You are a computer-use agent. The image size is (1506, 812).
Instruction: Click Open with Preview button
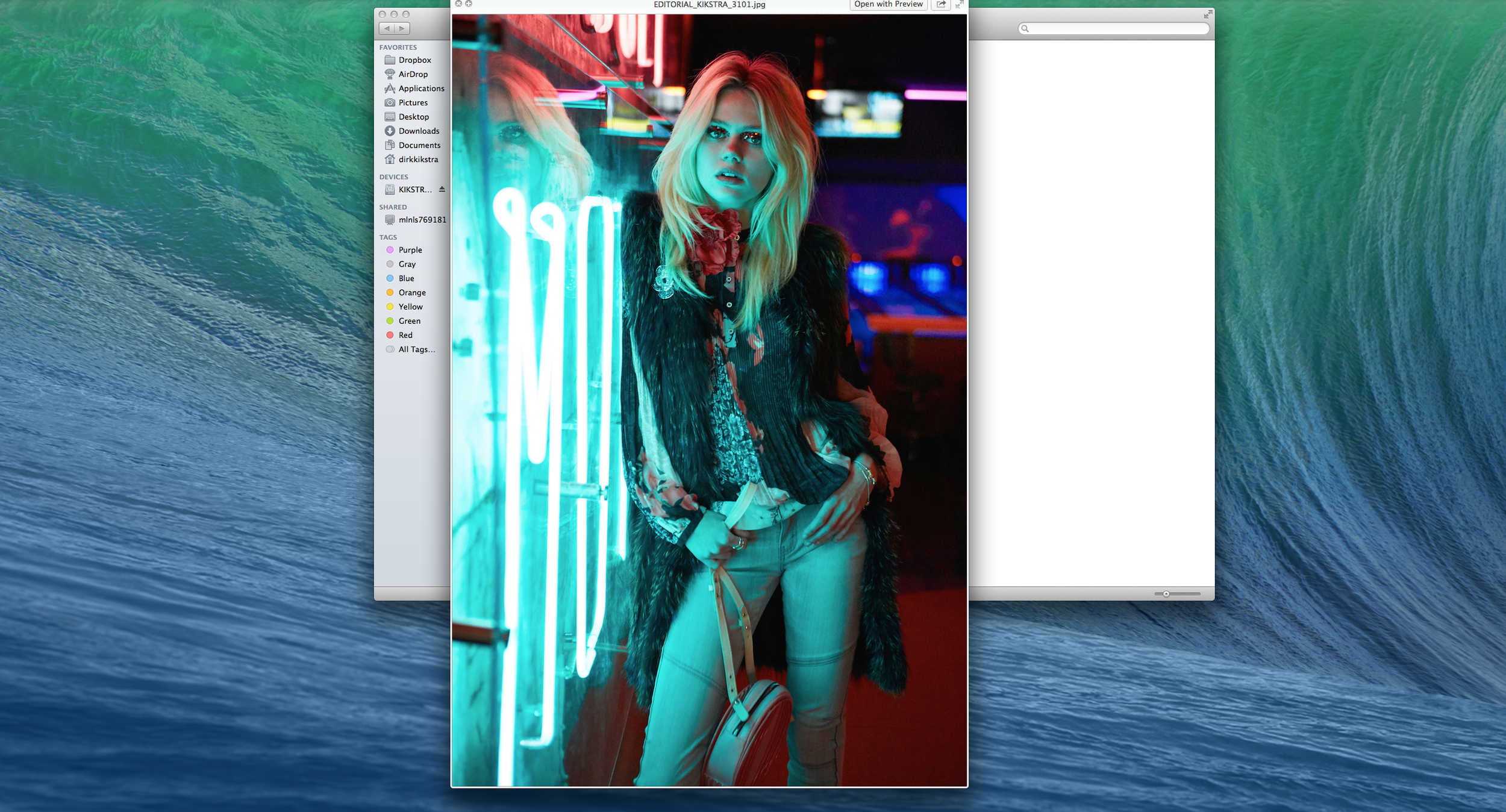pyautogui.click(x=888, y=4)
